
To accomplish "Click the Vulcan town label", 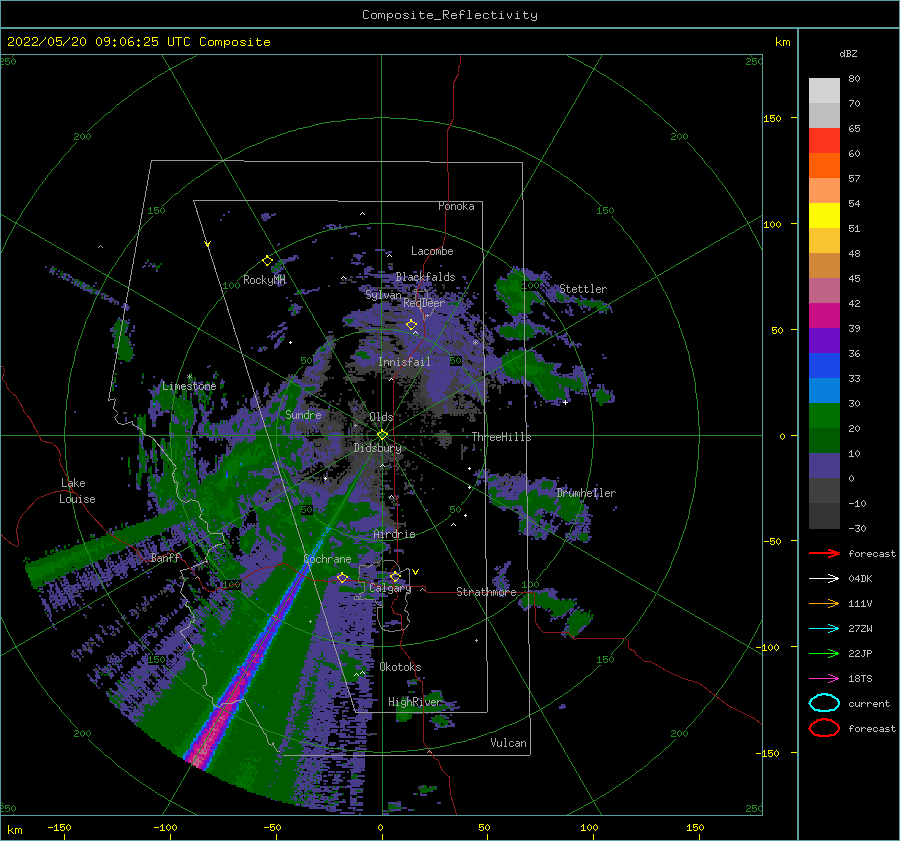I will (509, 743).
